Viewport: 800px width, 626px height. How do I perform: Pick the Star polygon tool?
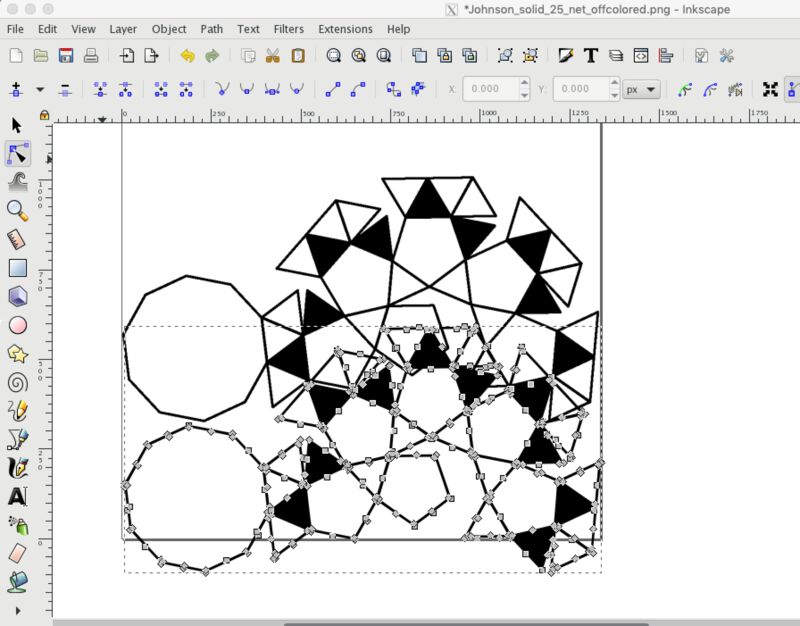click(17, 354)
